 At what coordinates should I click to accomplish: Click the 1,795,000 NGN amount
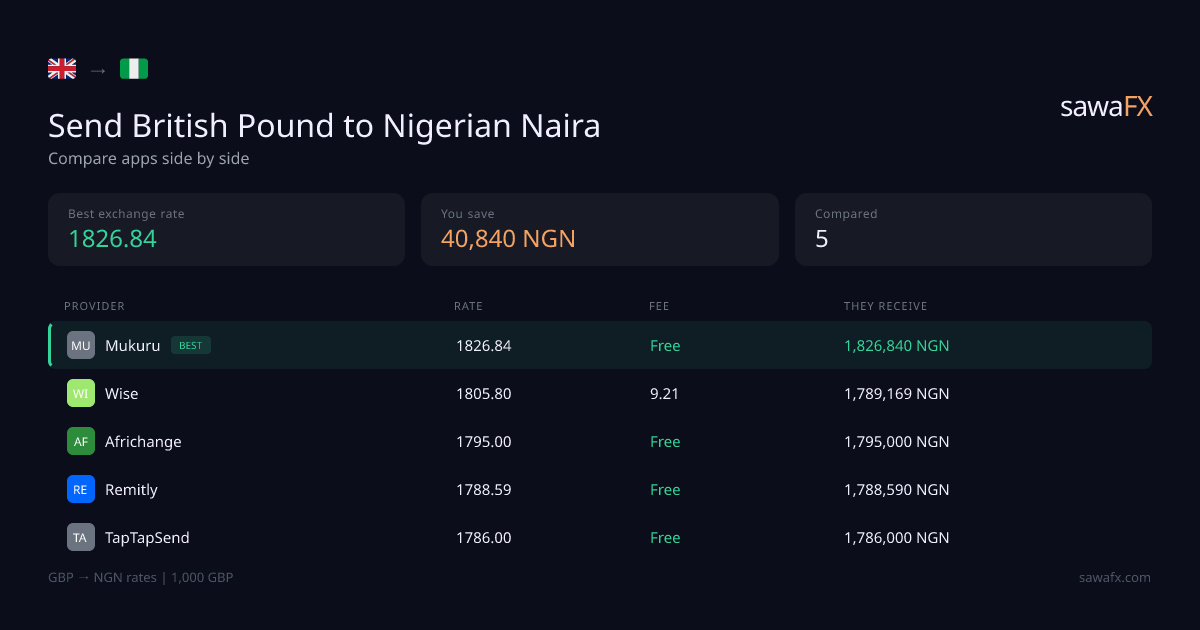click(897, 441)
